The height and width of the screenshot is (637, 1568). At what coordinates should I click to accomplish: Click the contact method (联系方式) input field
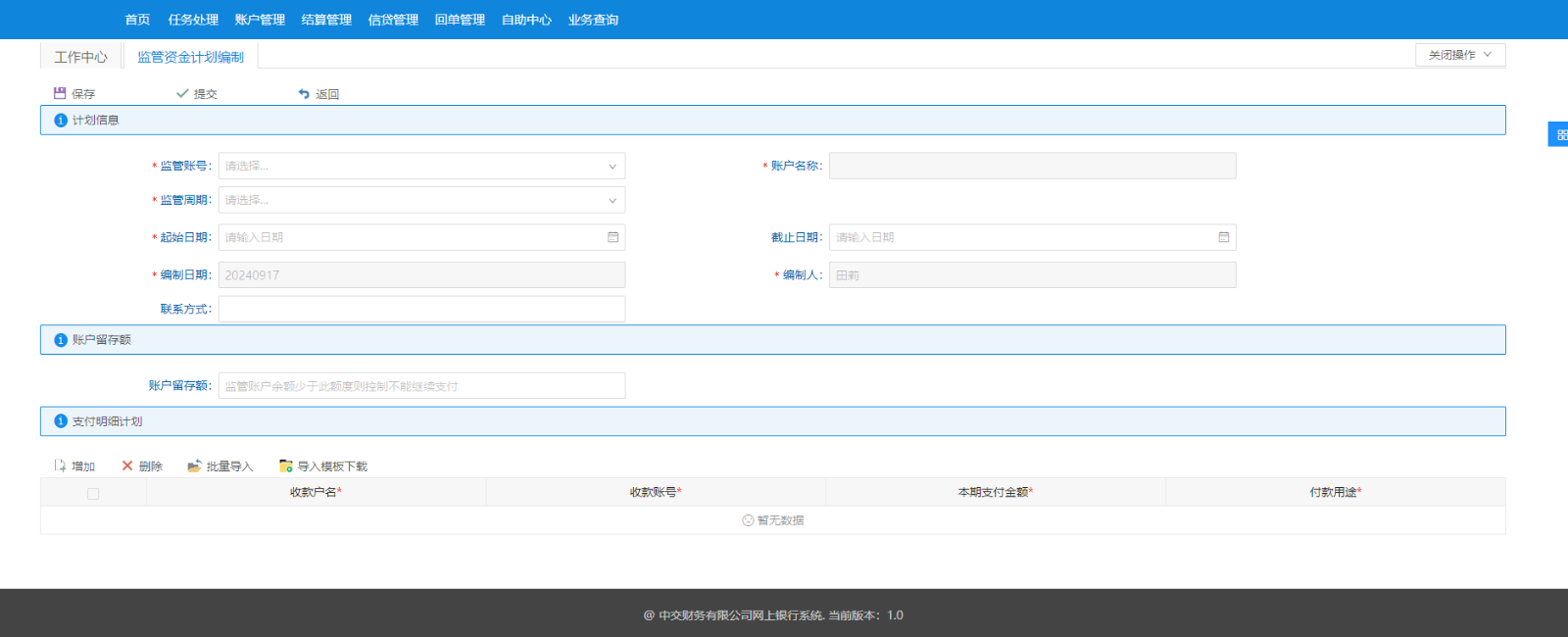pyautogui.click(x=421, y=310)
